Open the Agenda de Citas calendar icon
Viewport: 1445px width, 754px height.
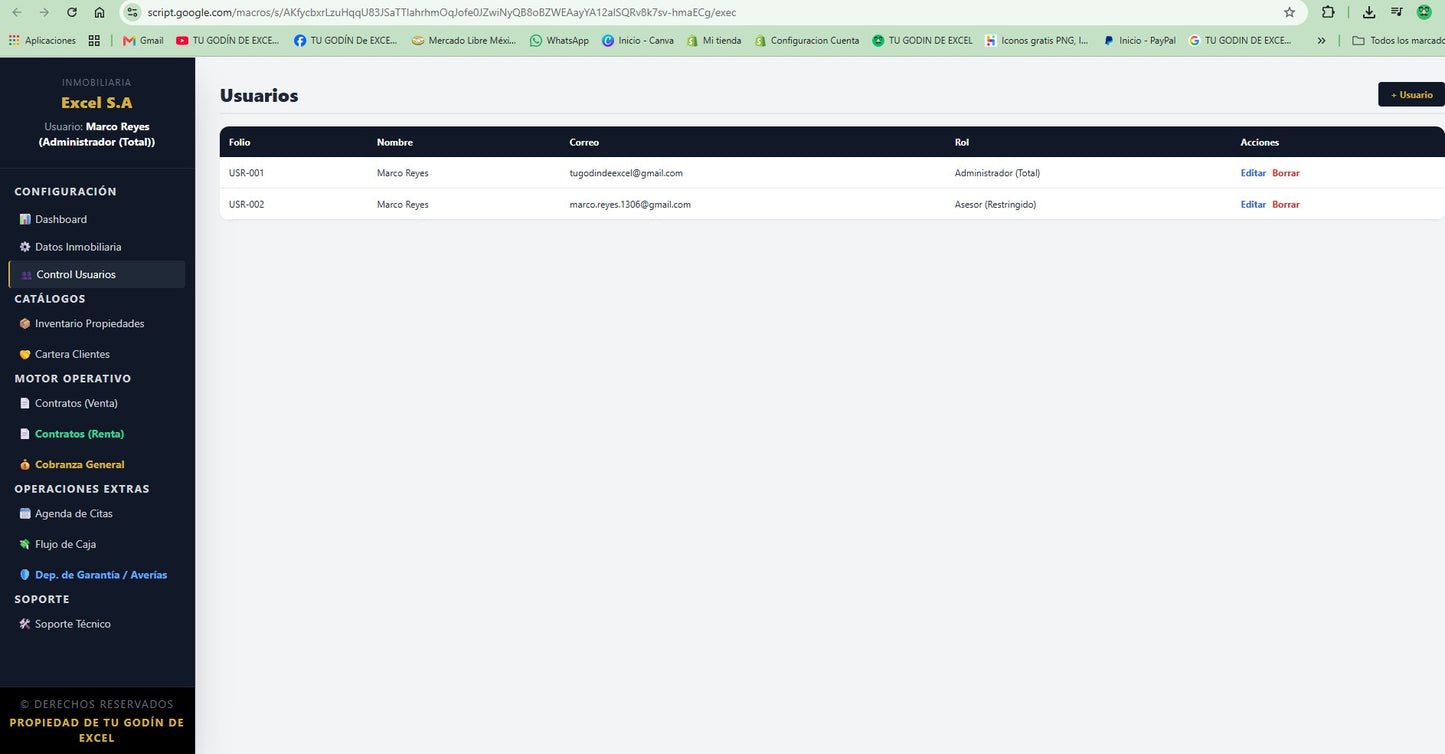tap(25, 514)
